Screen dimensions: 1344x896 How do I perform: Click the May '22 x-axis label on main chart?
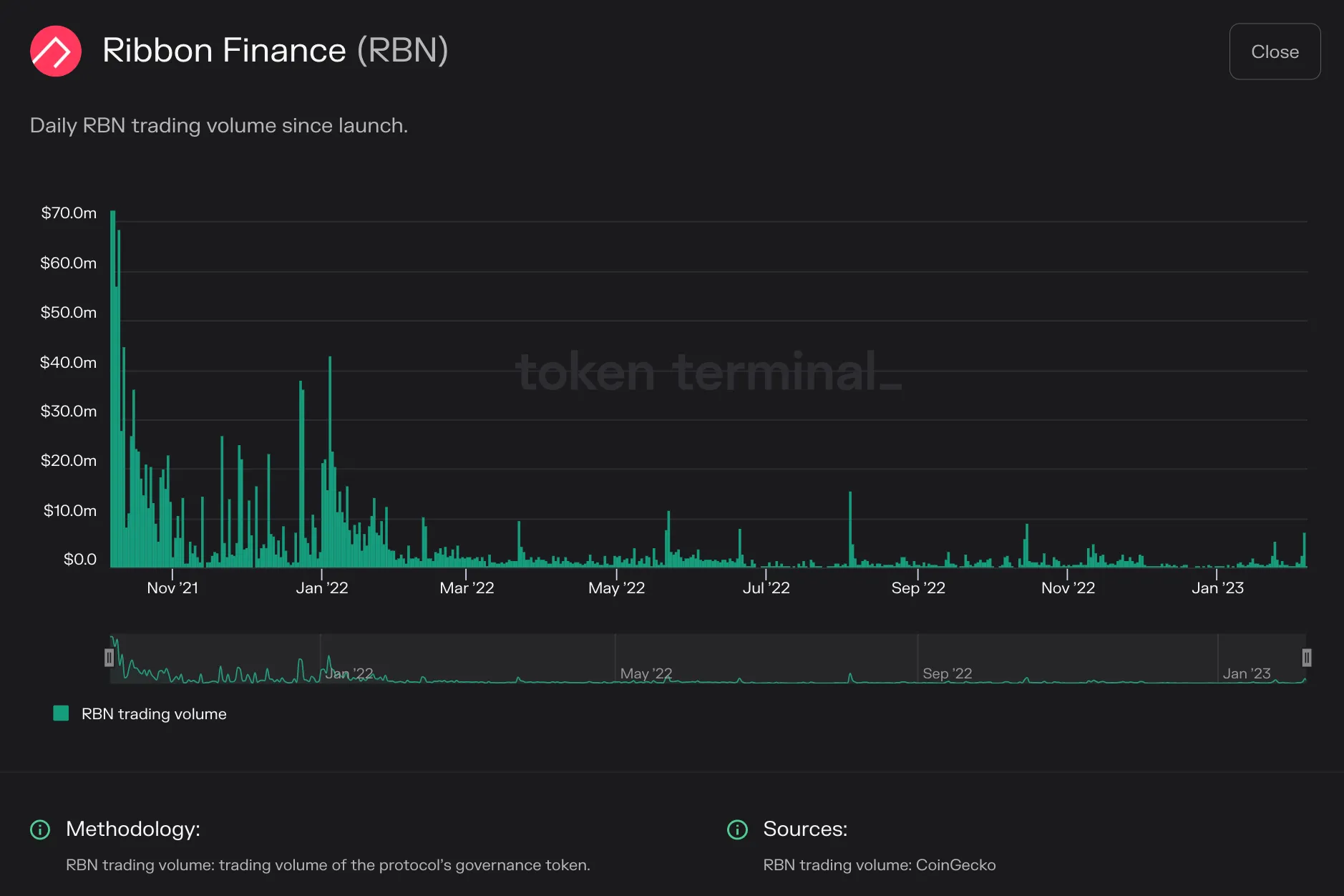[x=616, y=588]
